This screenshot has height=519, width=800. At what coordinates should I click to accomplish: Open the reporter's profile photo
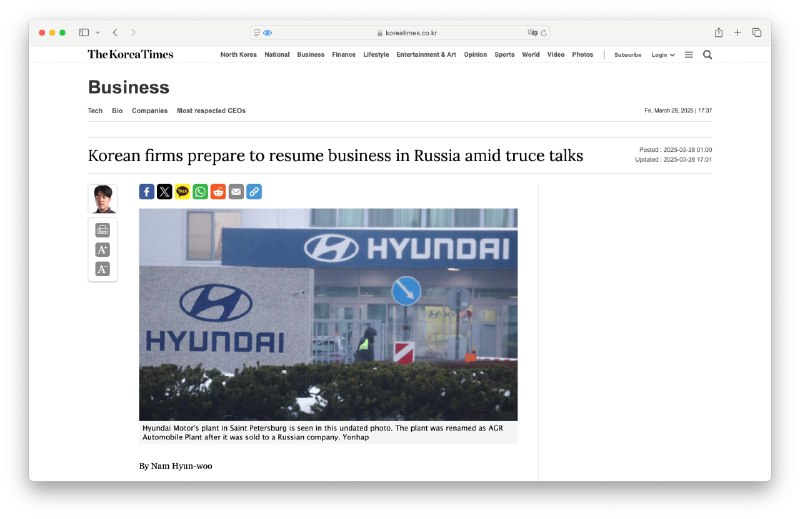tap(103, 199)
